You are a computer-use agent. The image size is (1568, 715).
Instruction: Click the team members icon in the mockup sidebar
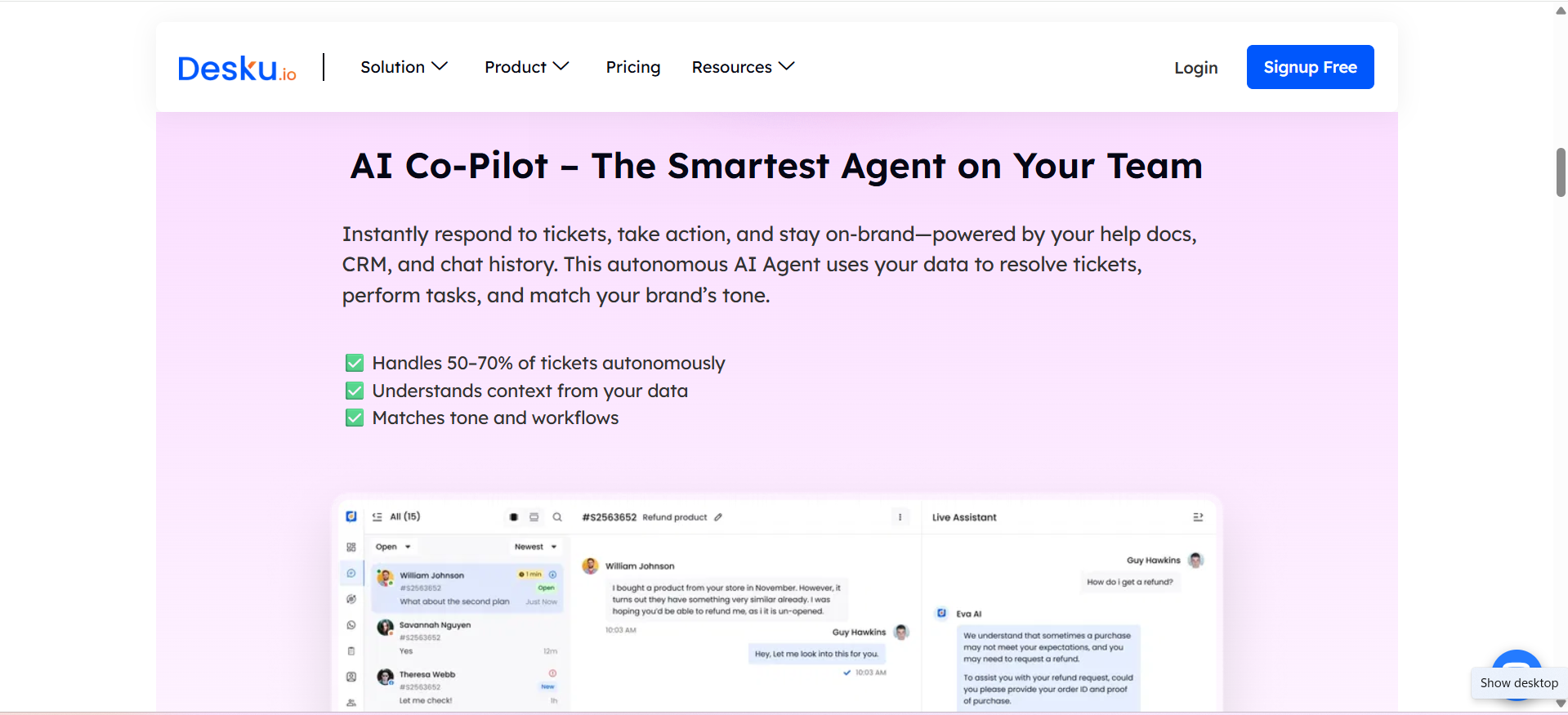point(351,703)
